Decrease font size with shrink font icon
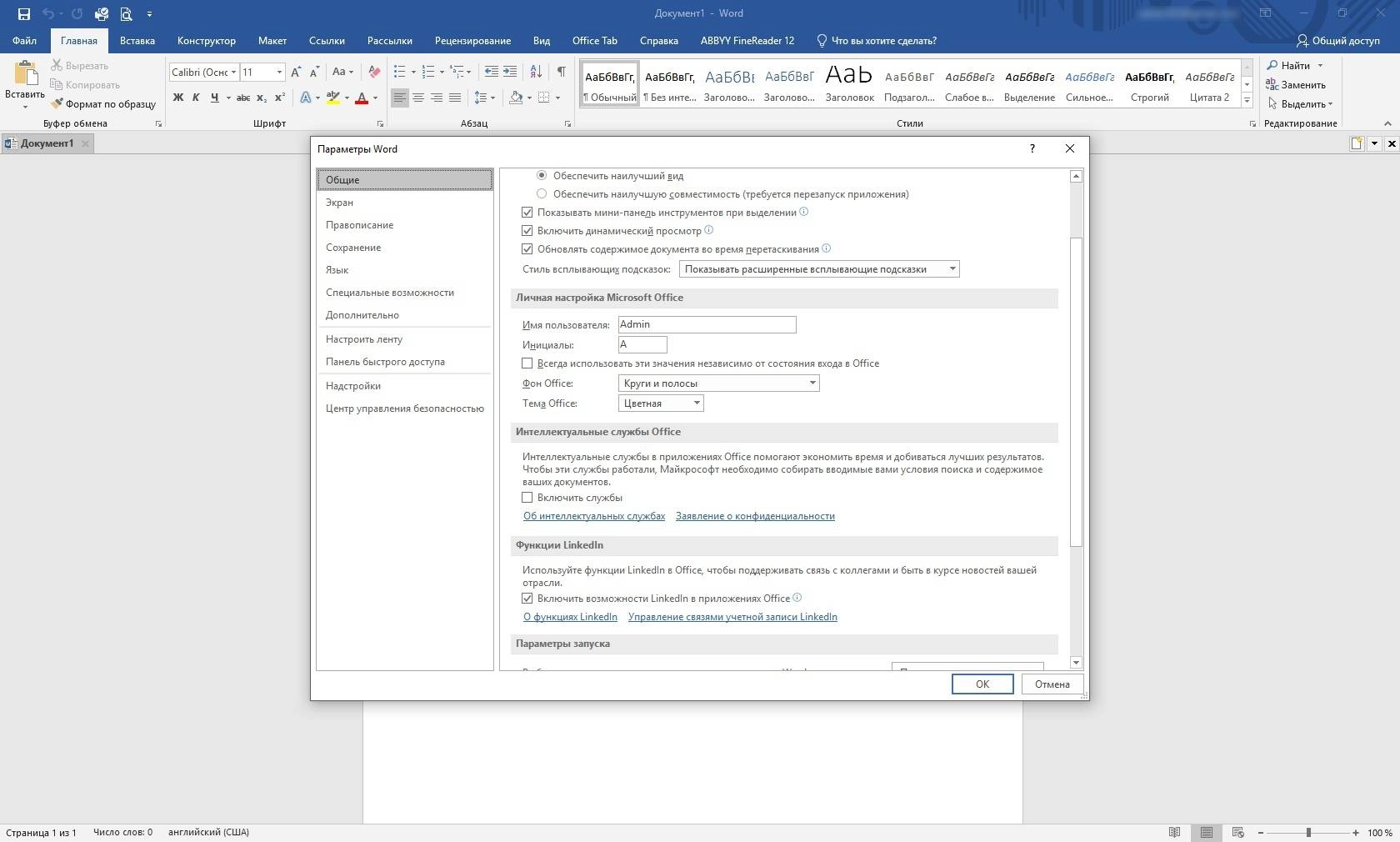 [x=314, y=73]
